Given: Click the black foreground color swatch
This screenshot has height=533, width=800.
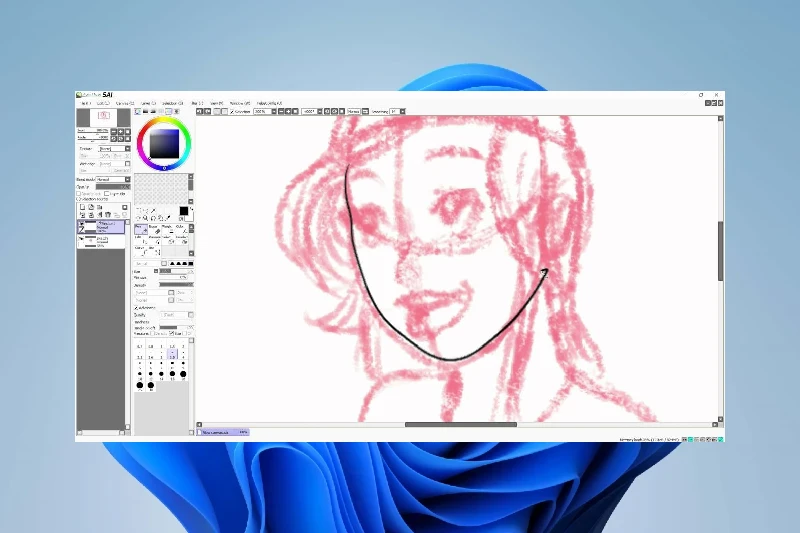Looking at the screenshot, I should 183,211.
